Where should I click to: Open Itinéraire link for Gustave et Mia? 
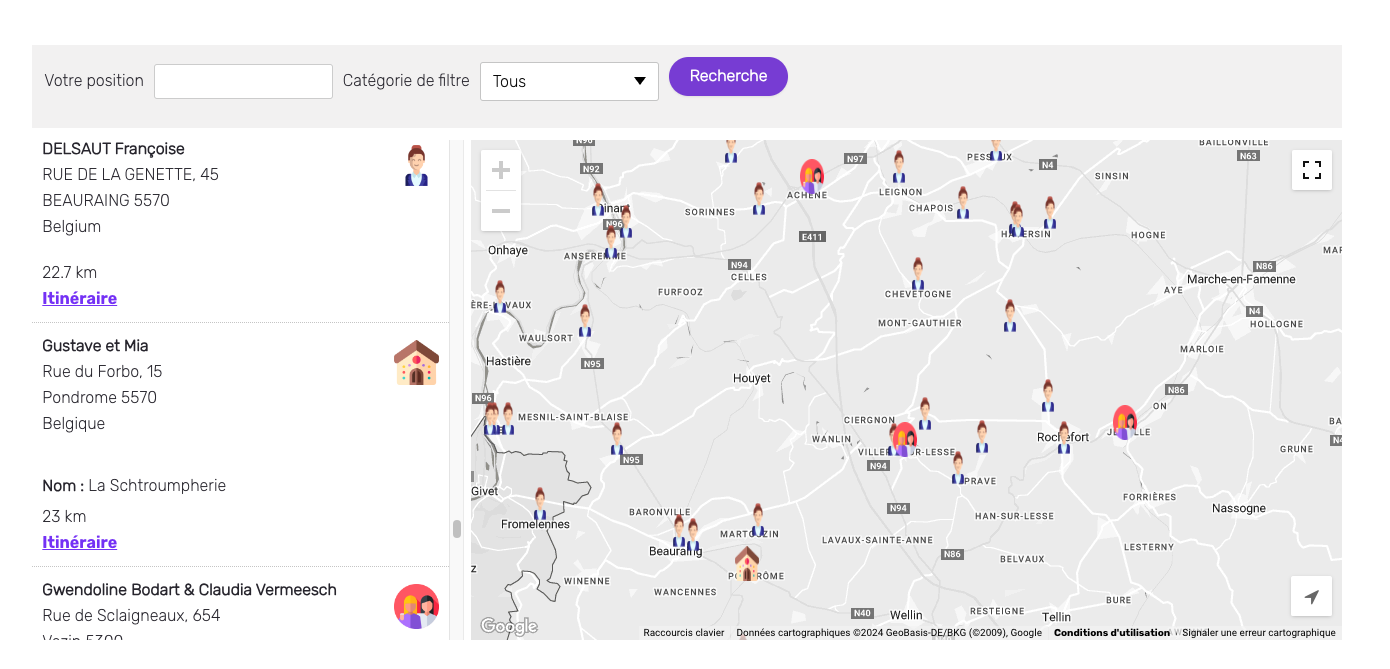(79, 542)
